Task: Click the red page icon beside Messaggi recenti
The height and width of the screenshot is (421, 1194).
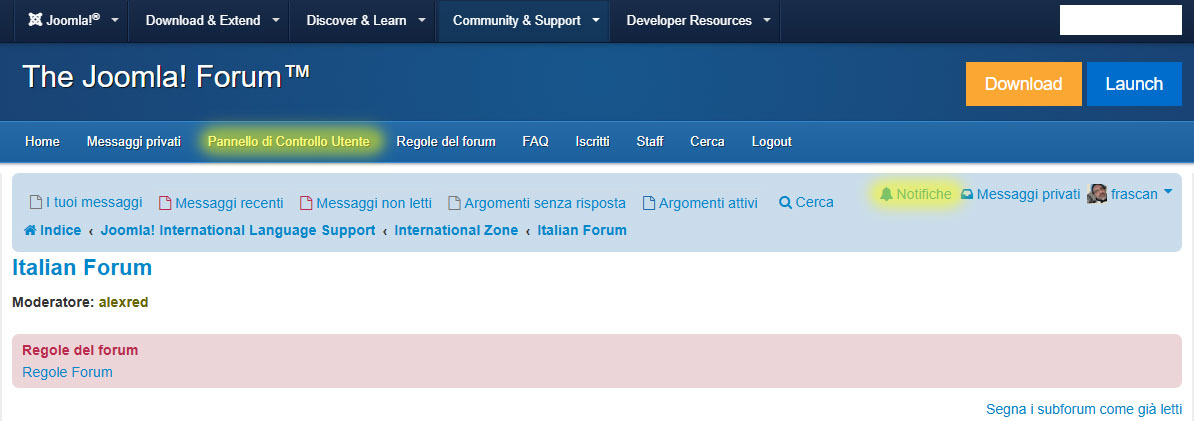Action: 165,203
